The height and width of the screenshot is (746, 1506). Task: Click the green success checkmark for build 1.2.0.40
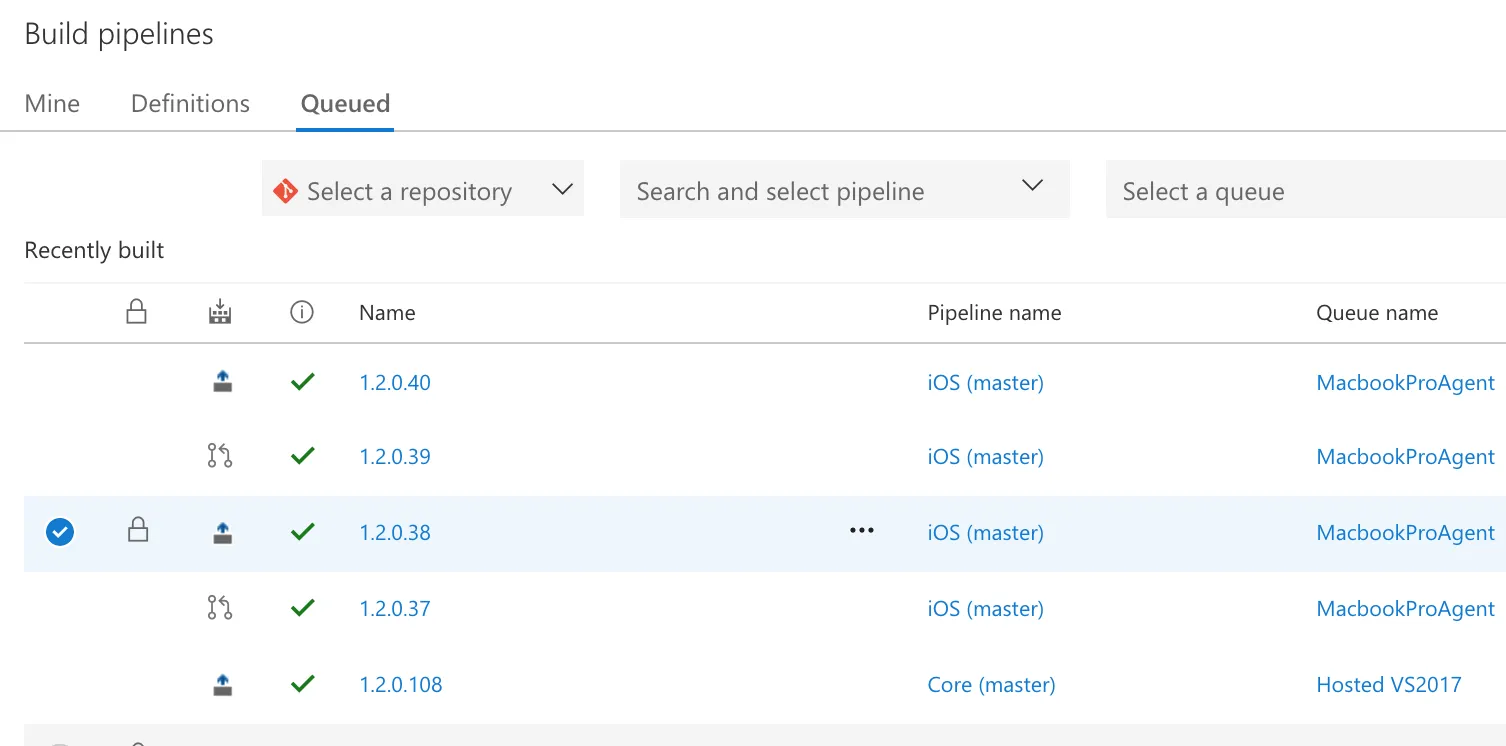coord(302,381)
